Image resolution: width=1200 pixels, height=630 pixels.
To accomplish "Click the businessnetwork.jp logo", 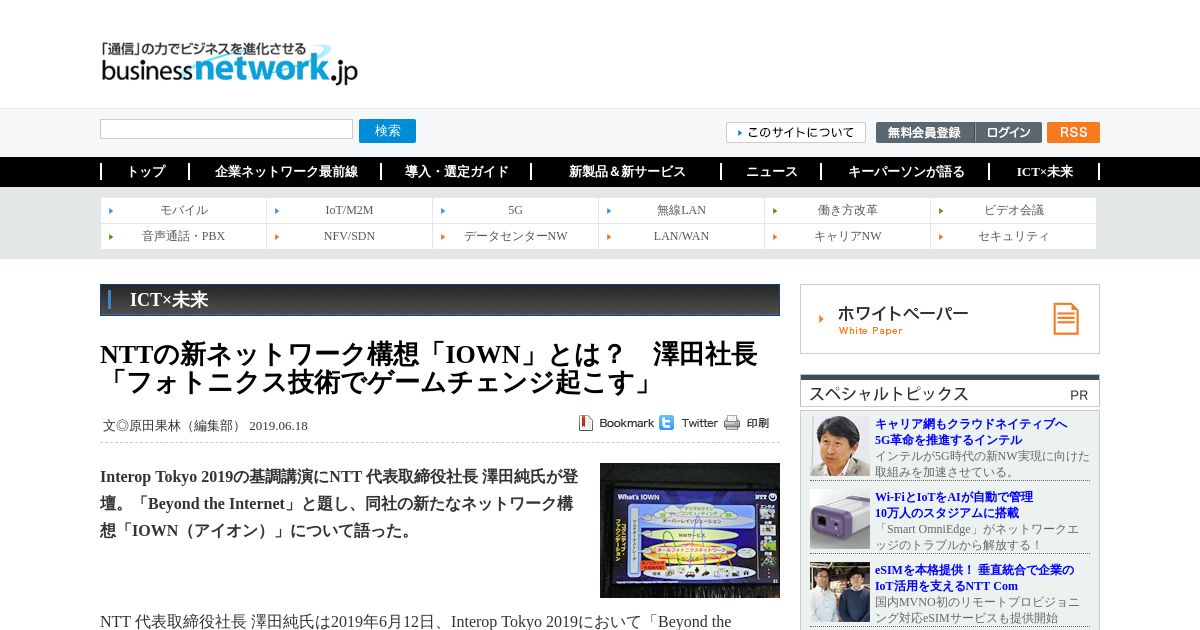I will 229,63.
